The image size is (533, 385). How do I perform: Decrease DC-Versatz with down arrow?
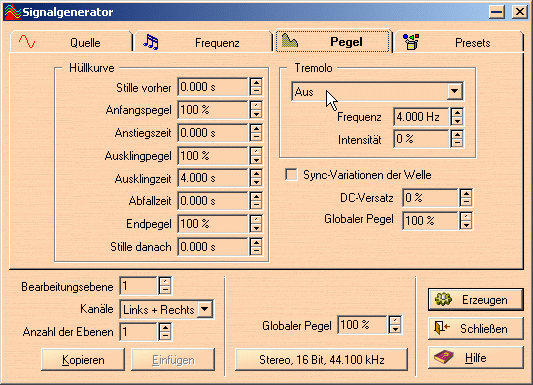[466, 202]
